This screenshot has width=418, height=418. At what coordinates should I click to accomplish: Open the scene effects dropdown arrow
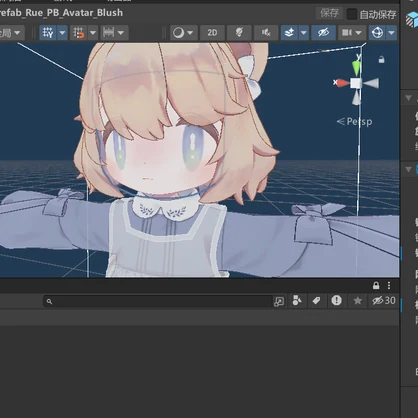(304, 33)
